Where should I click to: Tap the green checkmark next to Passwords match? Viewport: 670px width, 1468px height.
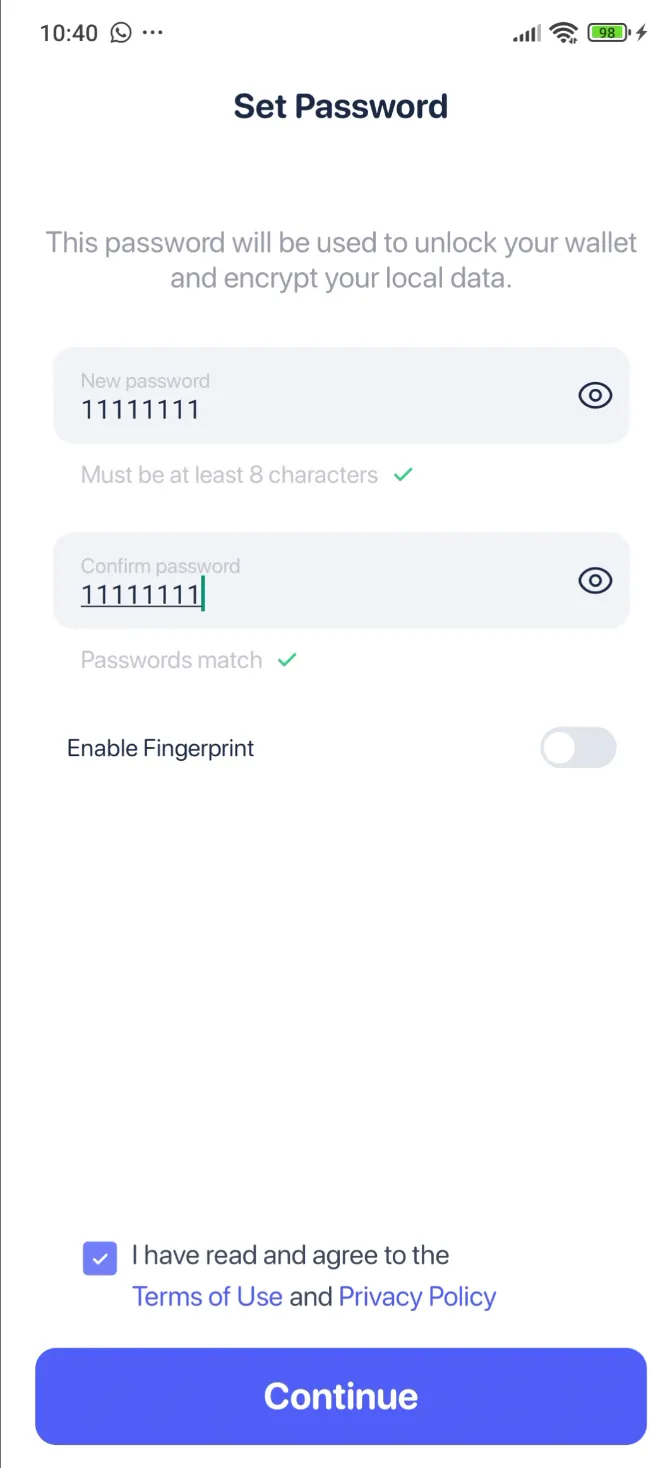pos(287,659)
